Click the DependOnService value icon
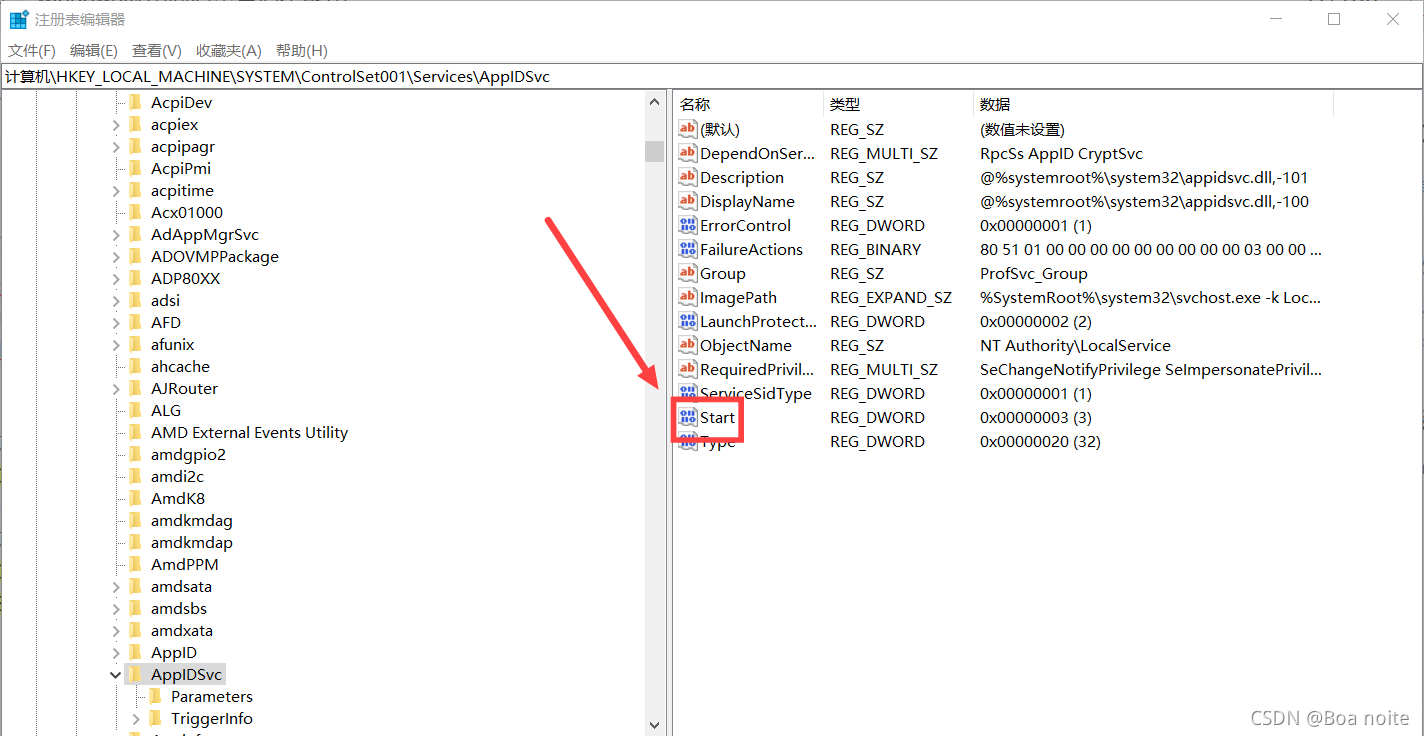 (x=687, y=153)
